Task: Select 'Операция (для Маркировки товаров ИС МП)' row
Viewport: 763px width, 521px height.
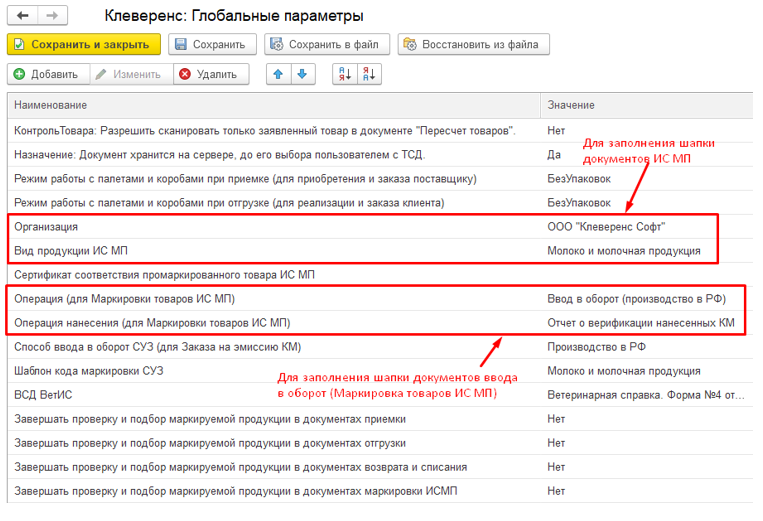Action: coord(380,299)
